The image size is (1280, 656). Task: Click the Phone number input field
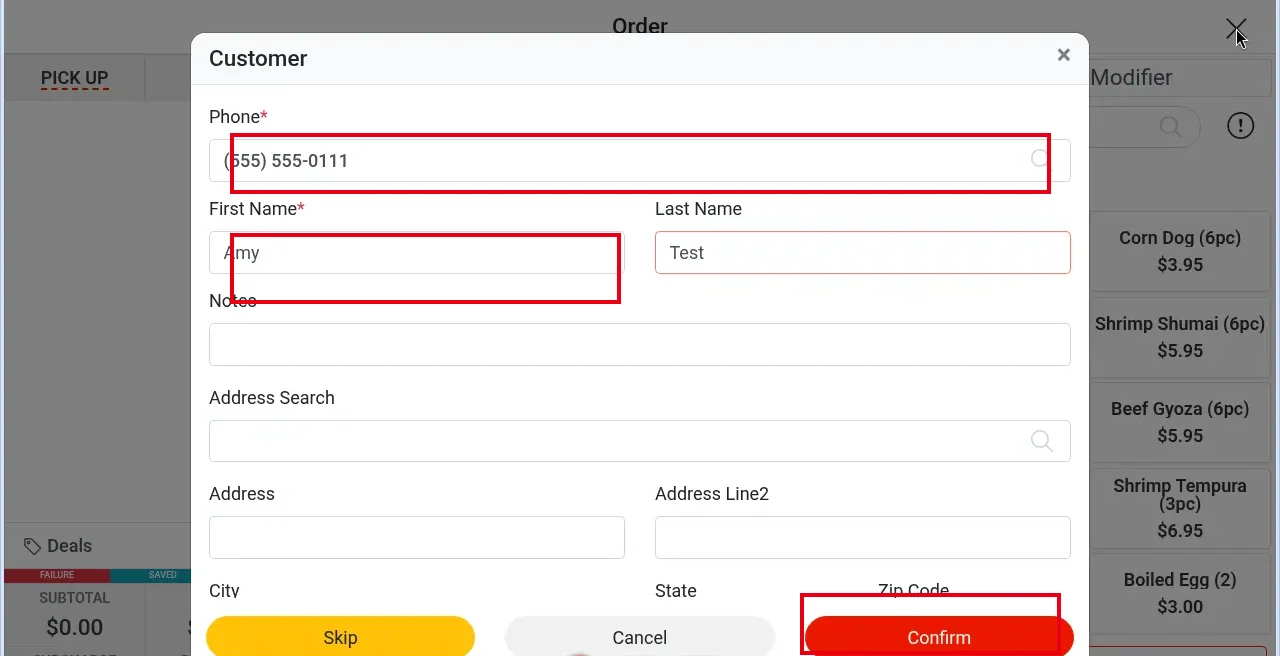click(x=640, y=160)
